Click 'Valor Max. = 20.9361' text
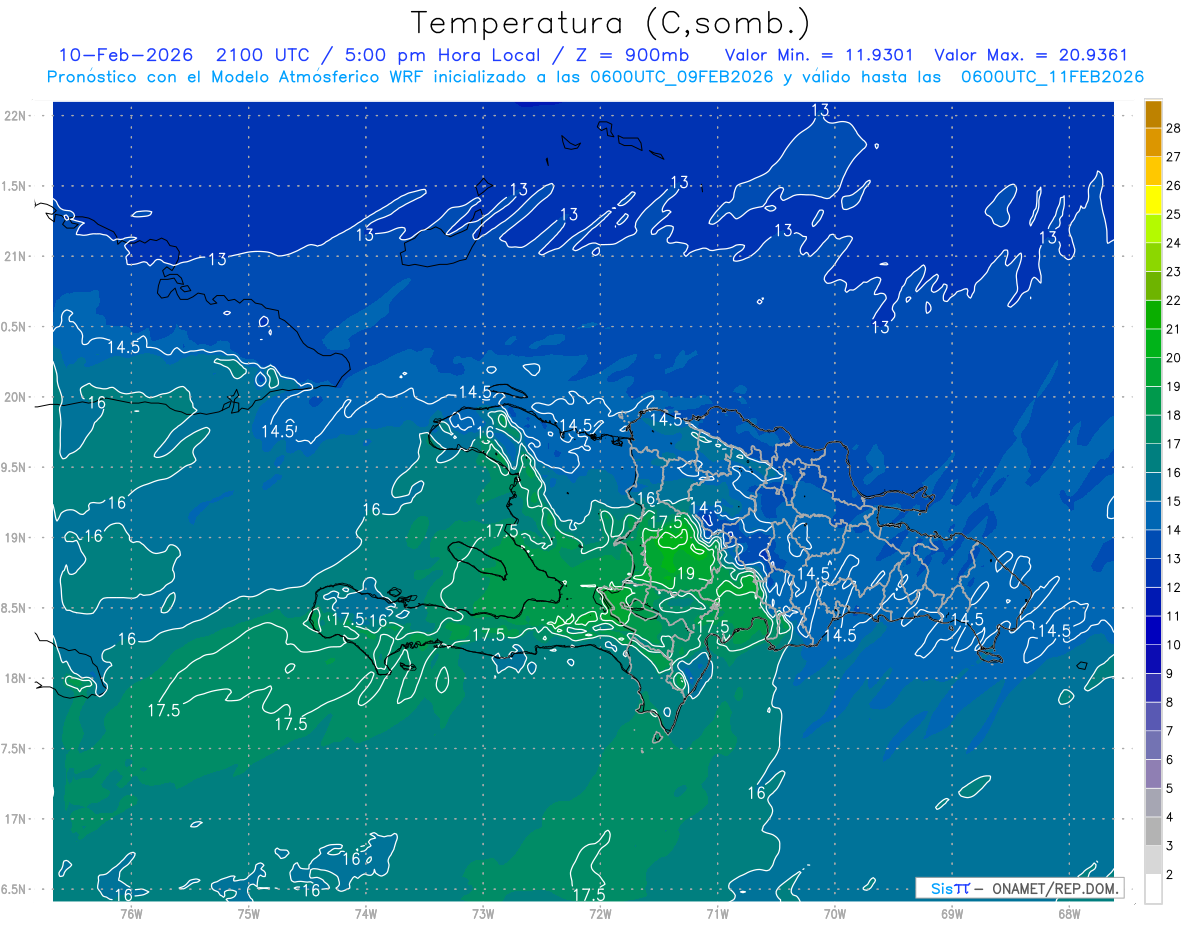The height and width of the screenshot is (927, 1200). pos(1031,55)
